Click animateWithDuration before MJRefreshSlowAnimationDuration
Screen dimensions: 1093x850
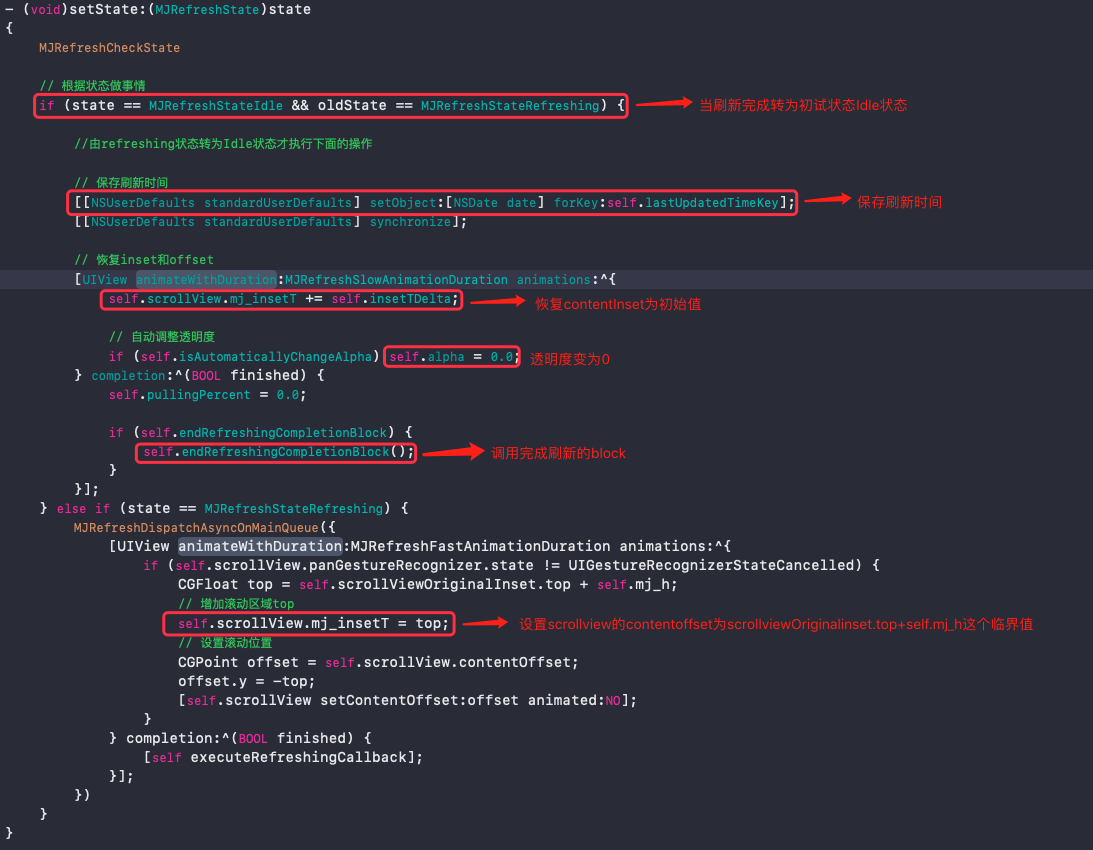pyautogui.click(x=206, y=280)
